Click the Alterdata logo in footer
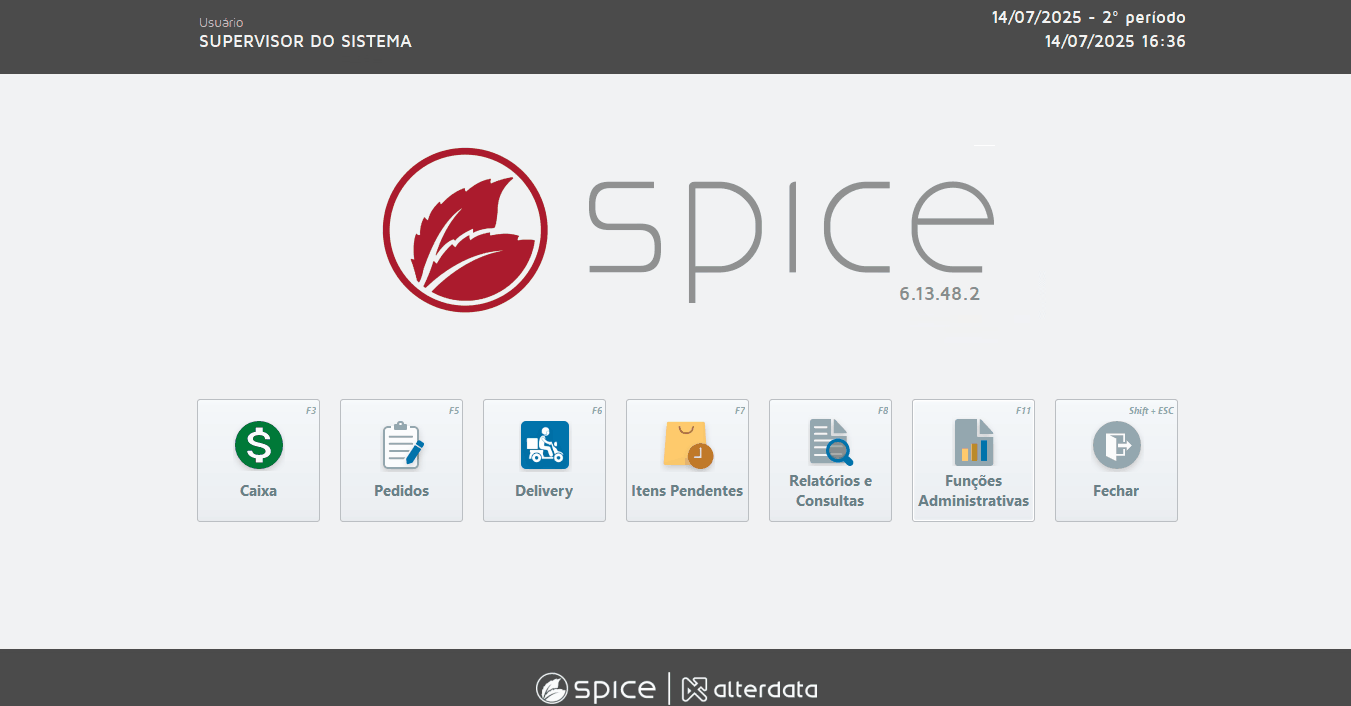The width and height of the screenshot is (1351, 706). pos(750,689)
